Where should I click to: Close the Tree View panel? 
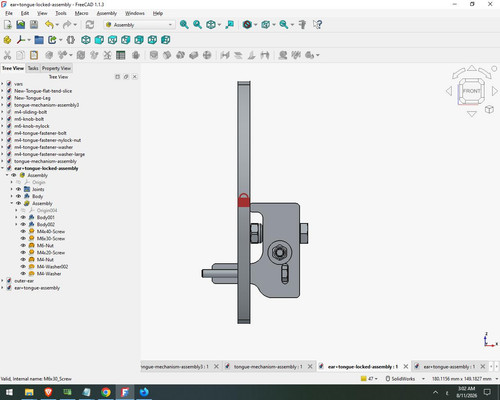pos(135,77)
